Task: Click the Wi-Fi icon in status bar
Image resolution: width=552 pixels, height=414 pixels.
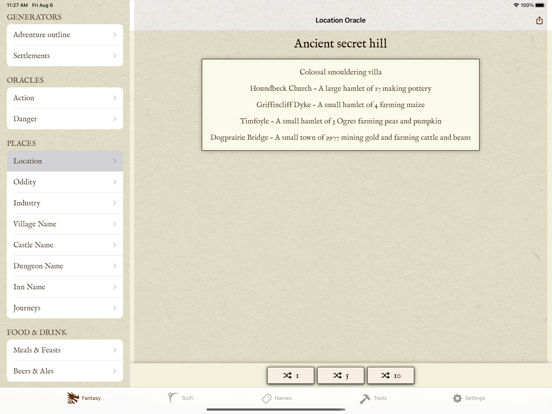Action: point(516,5)
